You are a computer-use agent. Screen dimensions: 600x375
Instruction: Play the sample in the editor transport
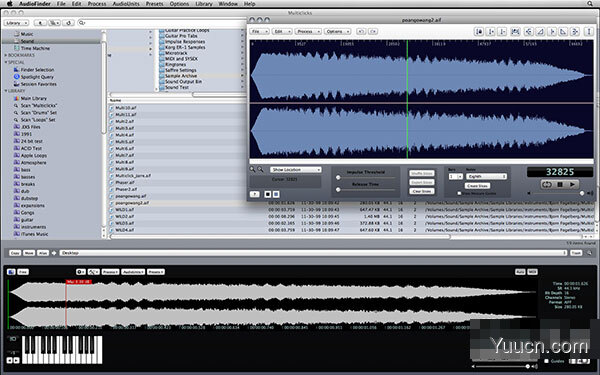572,184
